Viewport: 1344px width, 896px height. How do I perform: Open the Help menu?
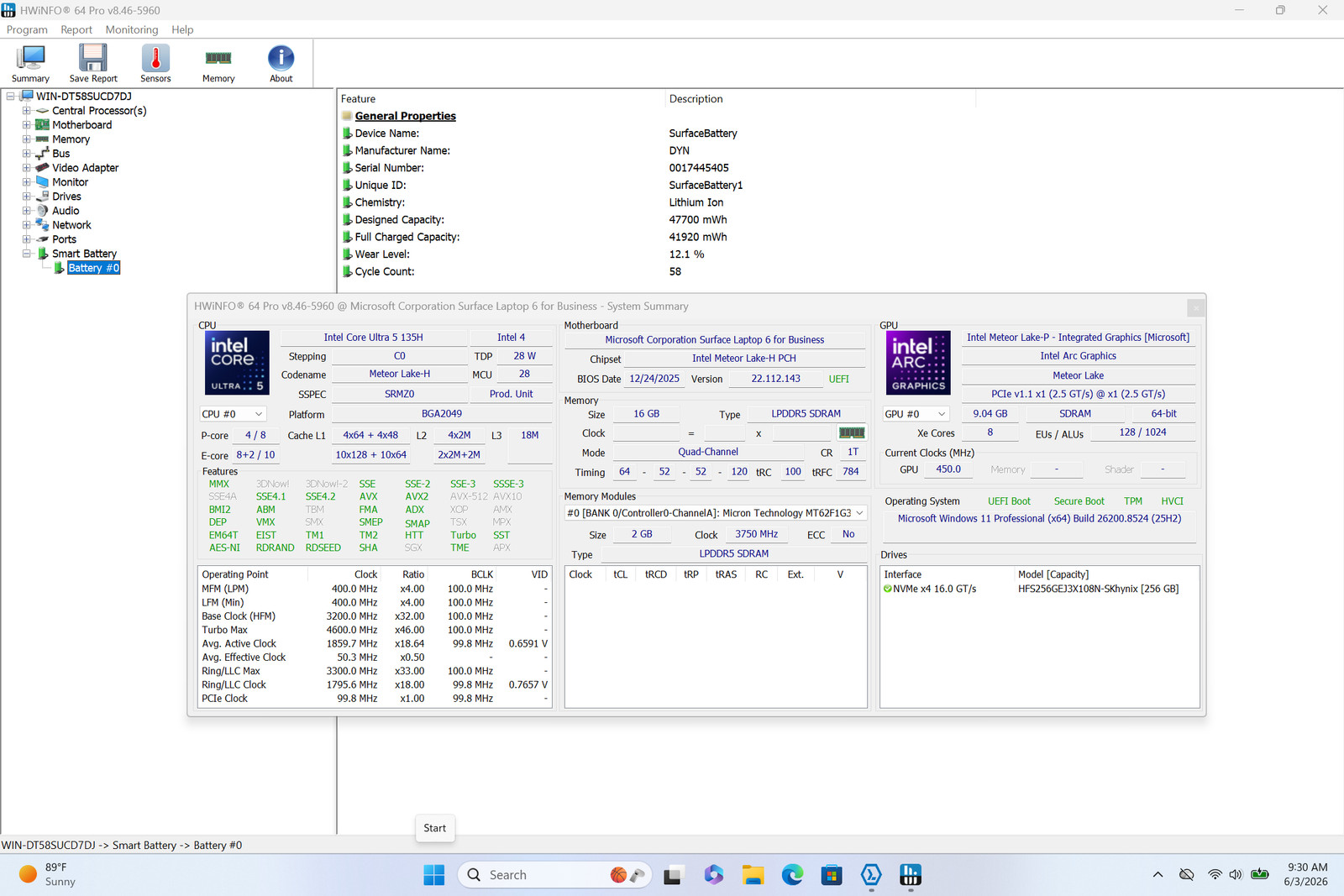182,29
